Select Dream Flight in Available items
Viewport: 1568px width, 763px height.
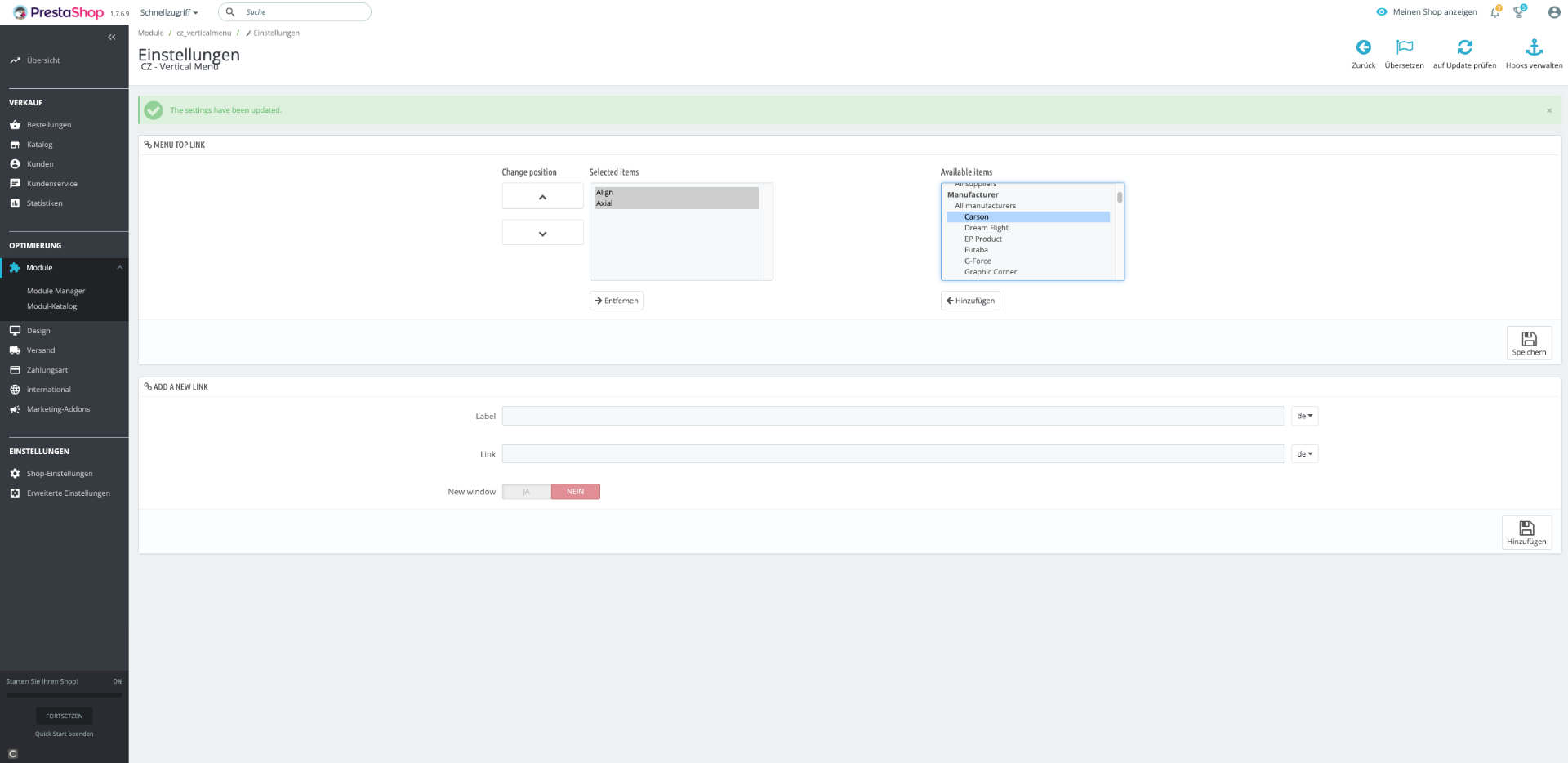(1028, 228)
